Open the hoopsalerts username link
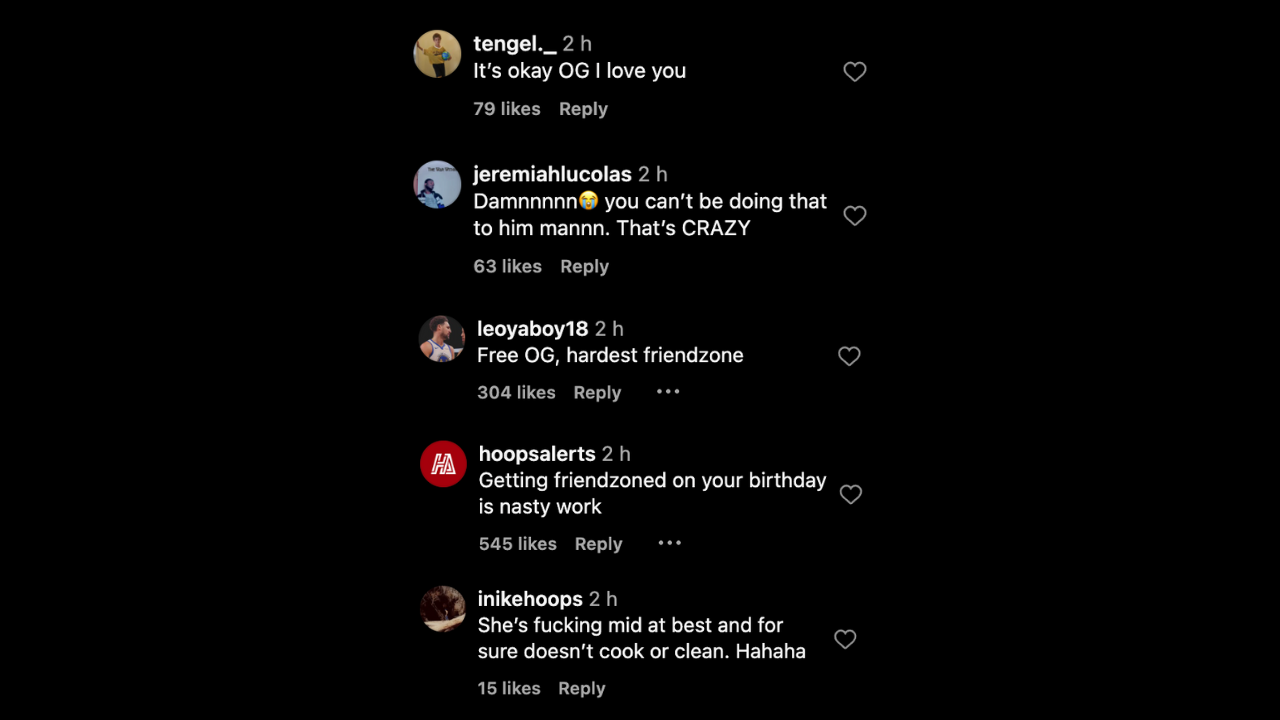The height and width of the screenshot is (720, 1280). 537,454
